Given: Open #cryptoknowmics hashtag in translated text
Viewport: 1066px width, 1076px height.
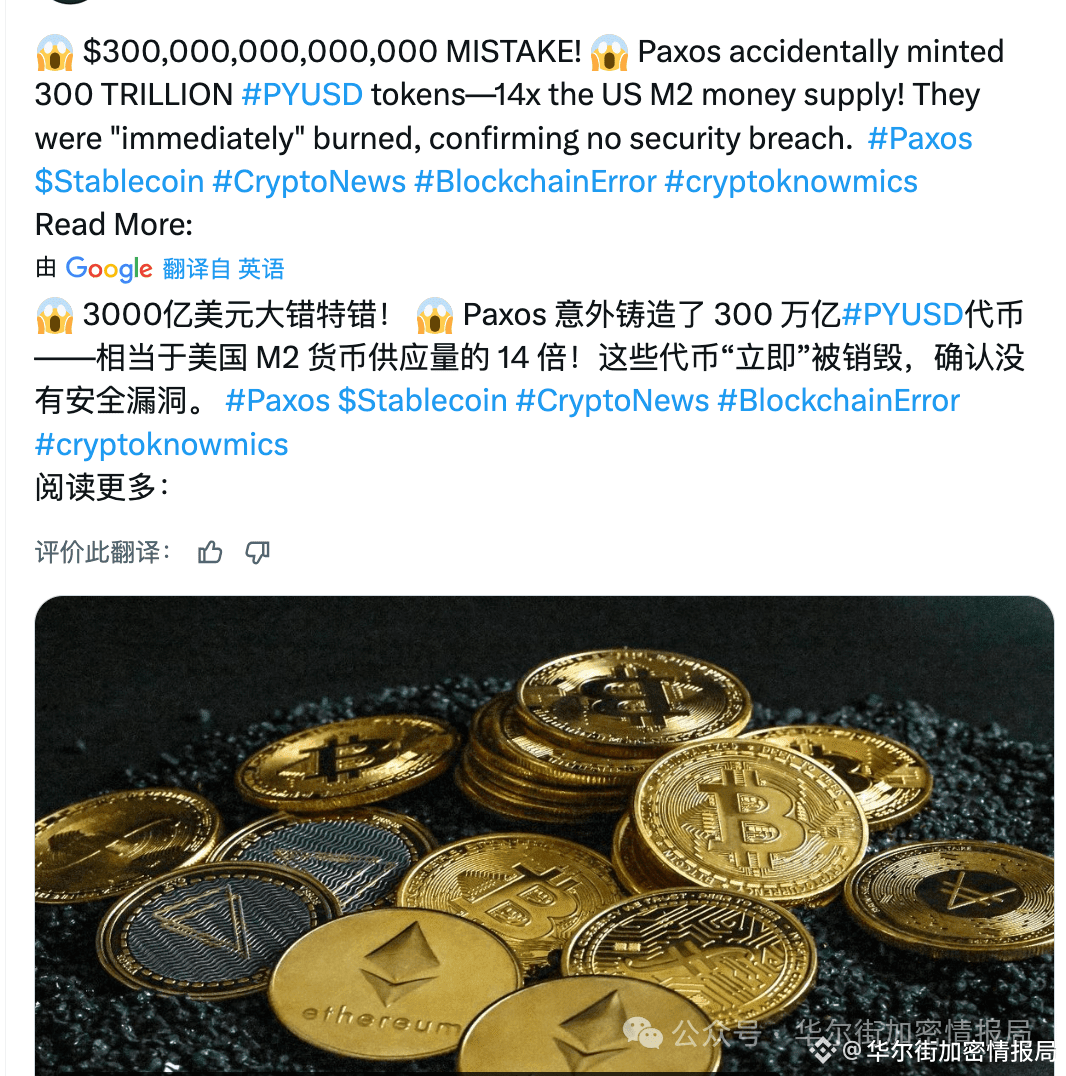Looking at the screenshot, I should (x=161, y=445).
